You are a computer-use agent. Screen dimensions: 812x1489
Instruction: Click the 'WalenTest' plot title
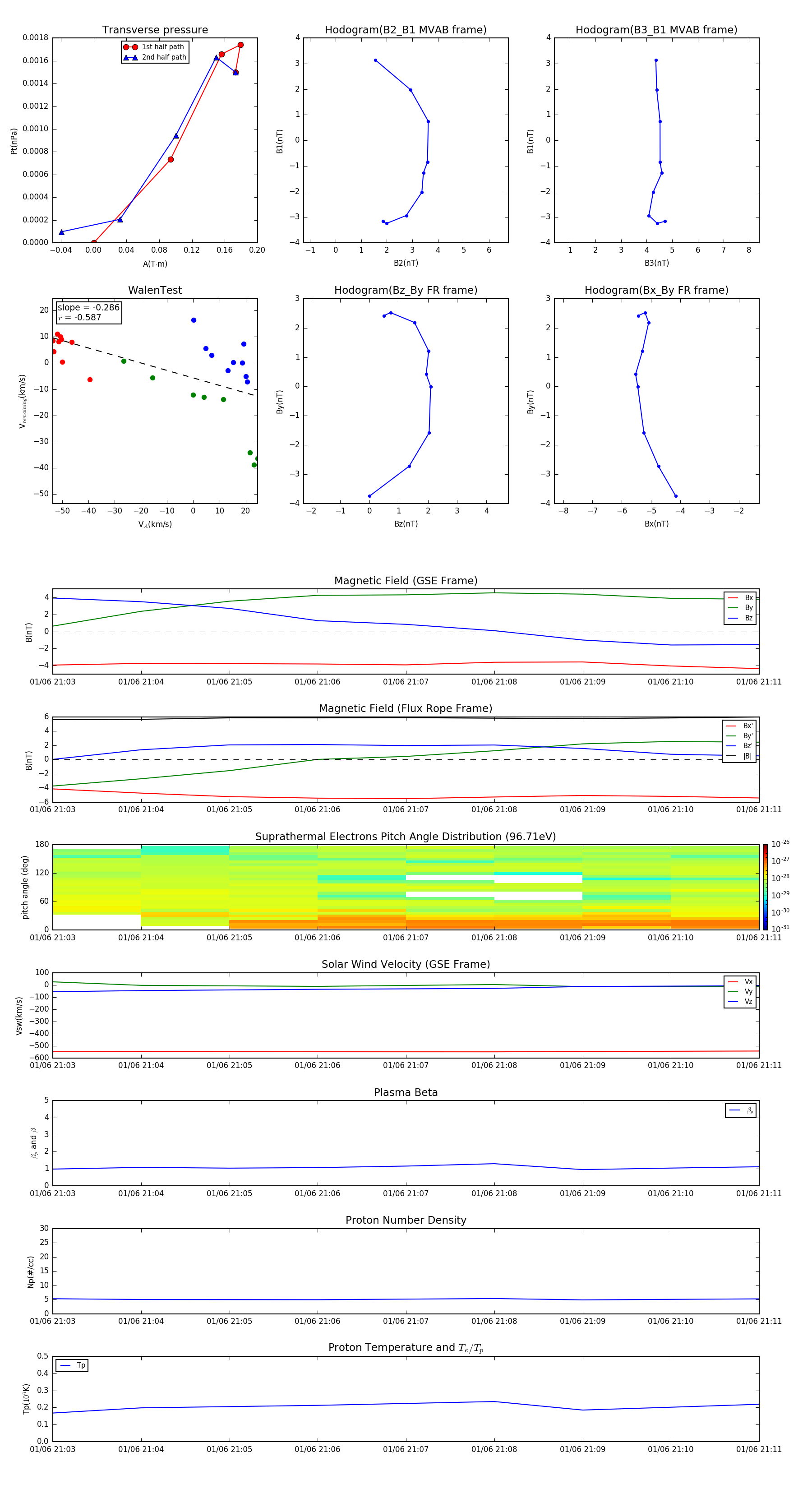tap(155, 290)
